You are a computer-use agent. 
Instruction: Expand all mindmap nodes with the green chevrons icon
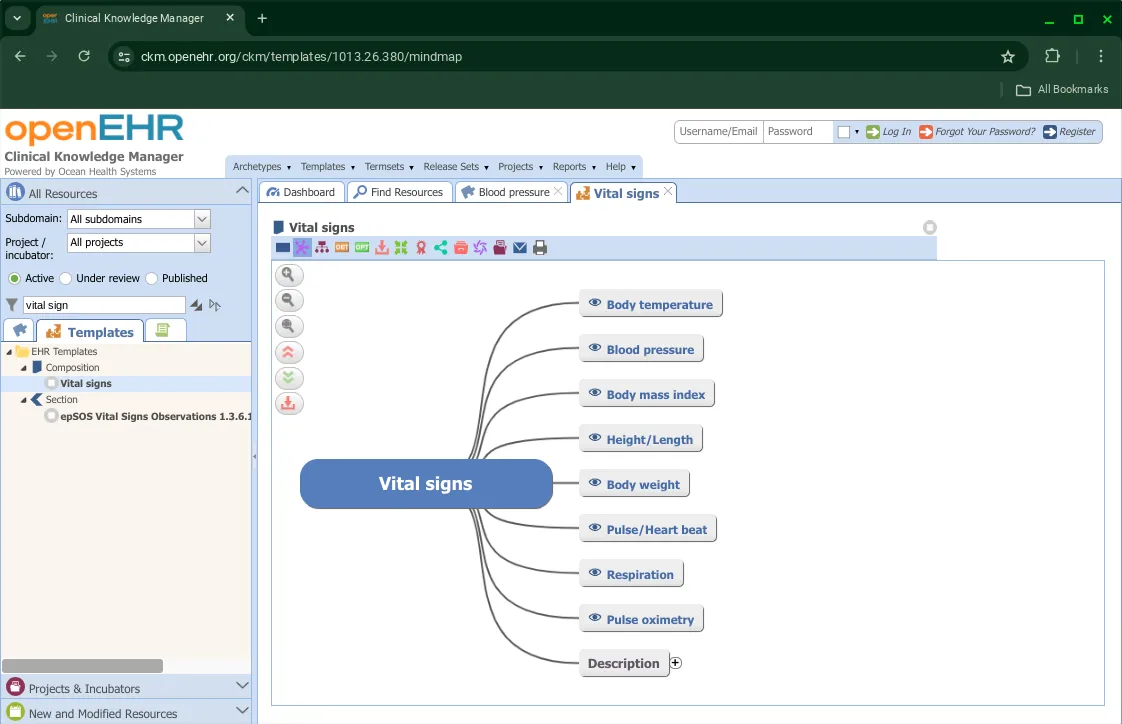(289, 377)
